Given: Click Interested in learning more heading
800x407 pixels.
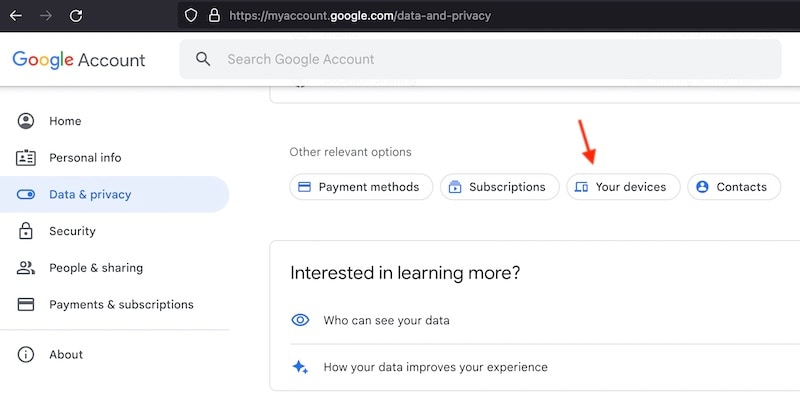Looking at the screenshot, I should (405, 273).
